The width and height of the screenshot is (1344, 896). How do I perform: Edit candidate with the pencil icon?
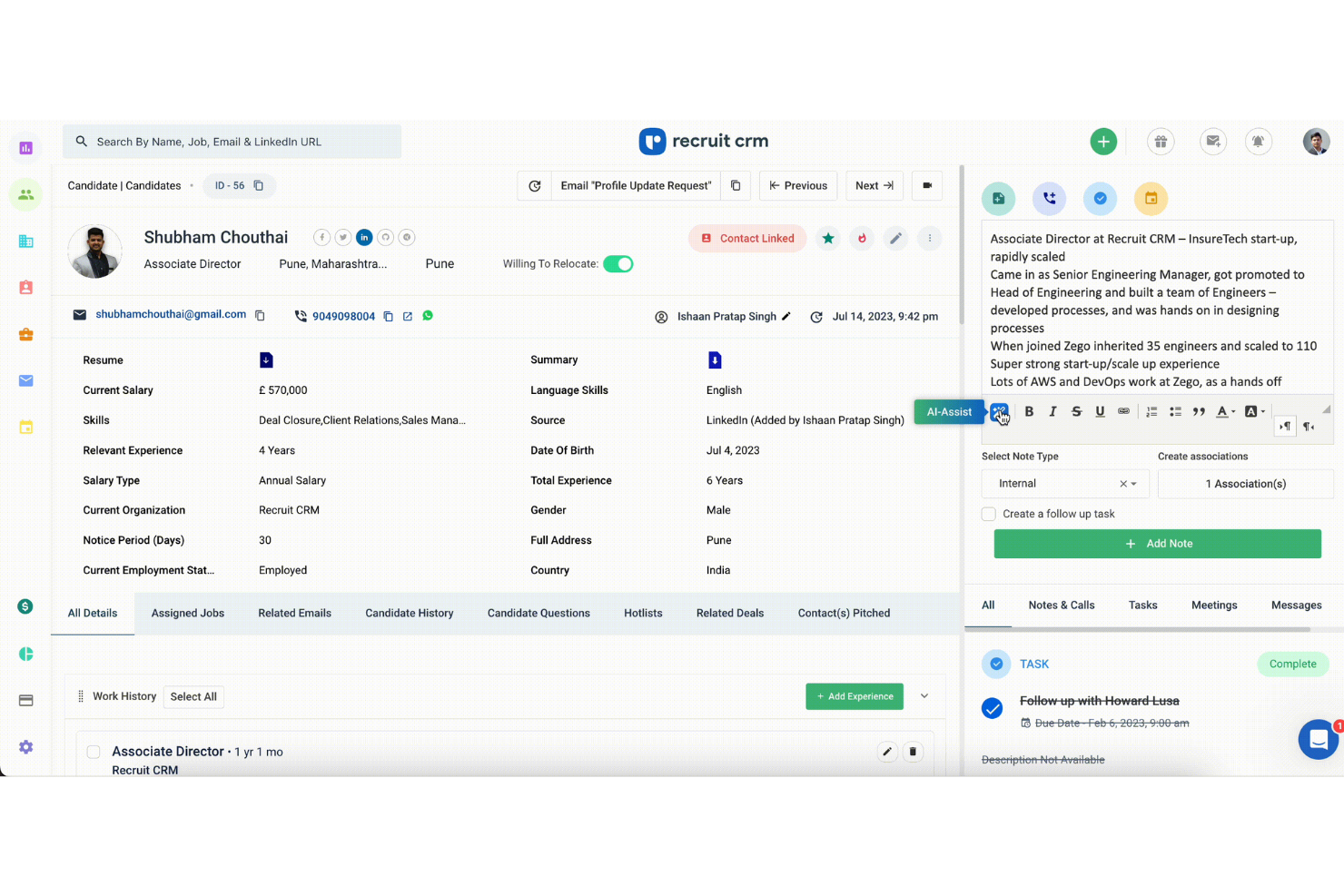895,239
